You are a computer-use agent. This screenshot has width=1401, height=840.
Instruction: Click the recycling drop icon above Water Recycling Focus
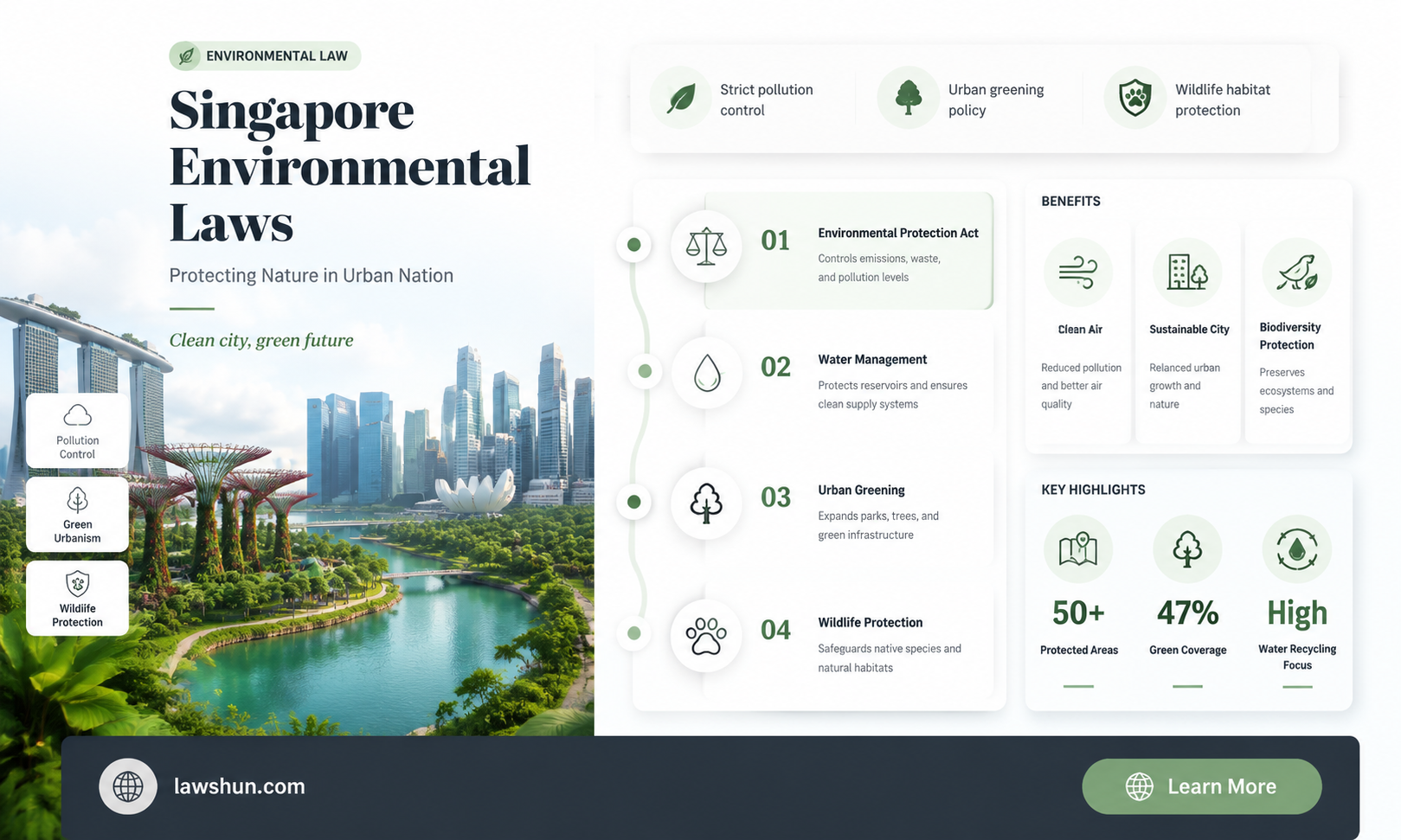[1297, 548]
